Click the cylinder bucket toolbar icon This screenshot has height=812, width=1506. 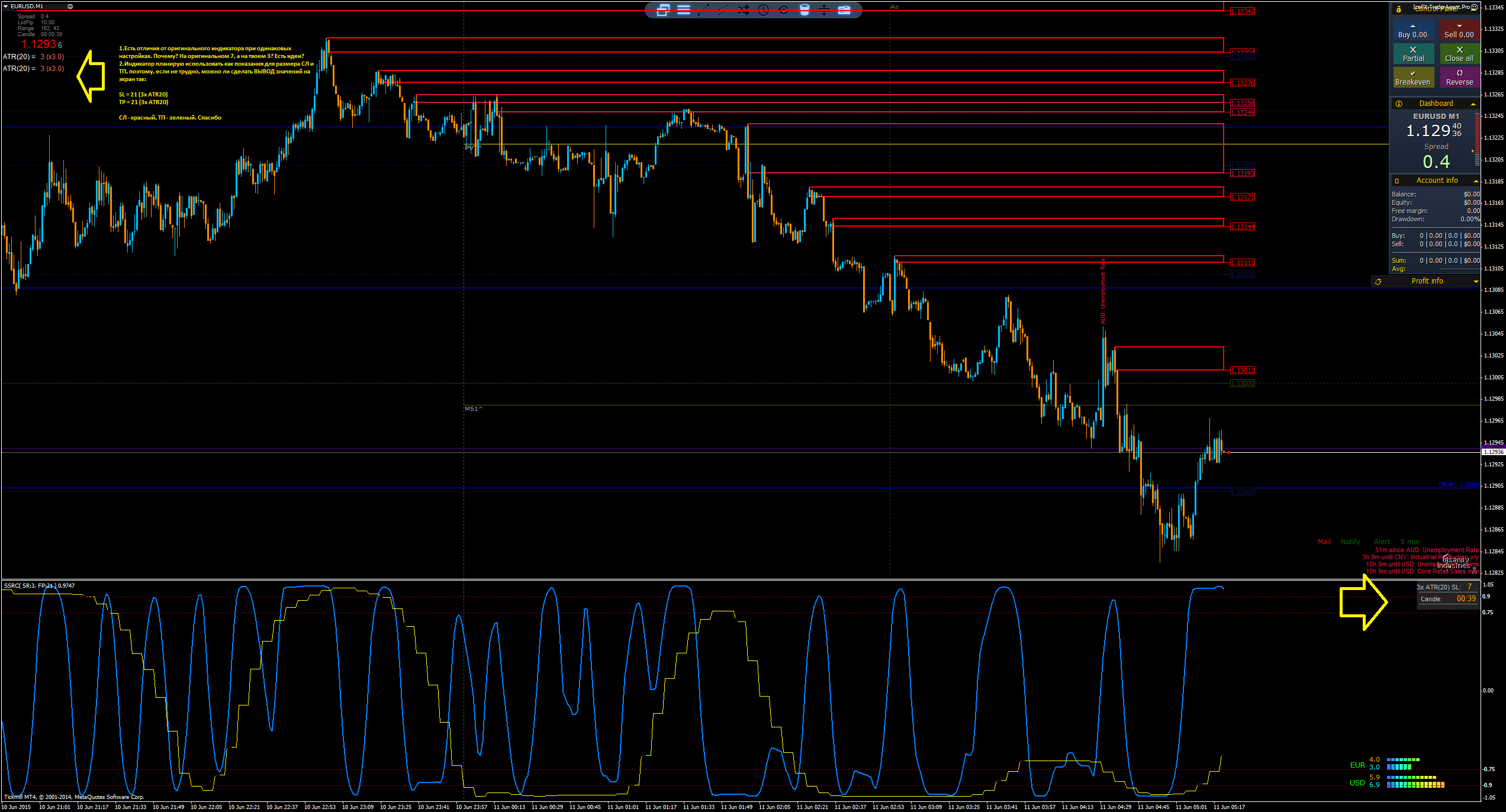point(804,10)
